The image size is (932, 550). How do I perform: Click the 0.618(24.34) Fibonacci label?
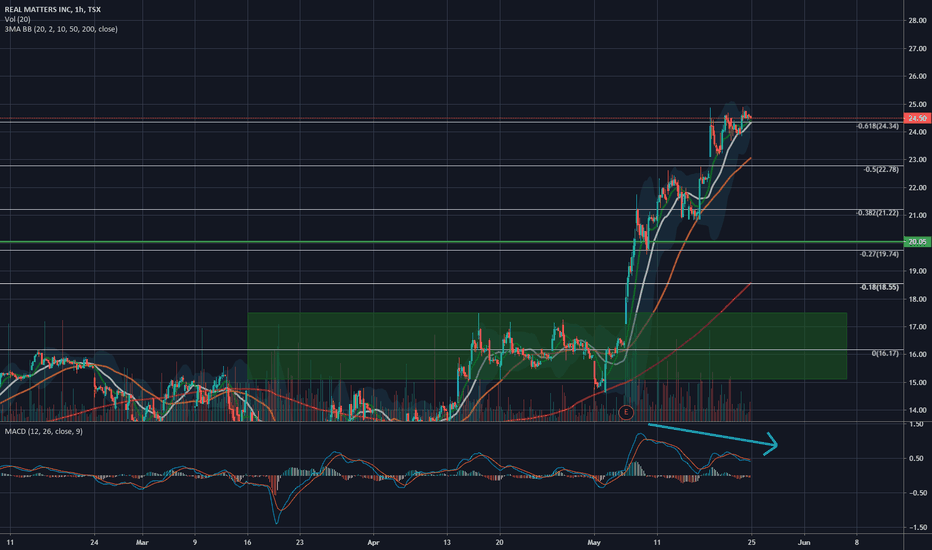coord(878,126)
